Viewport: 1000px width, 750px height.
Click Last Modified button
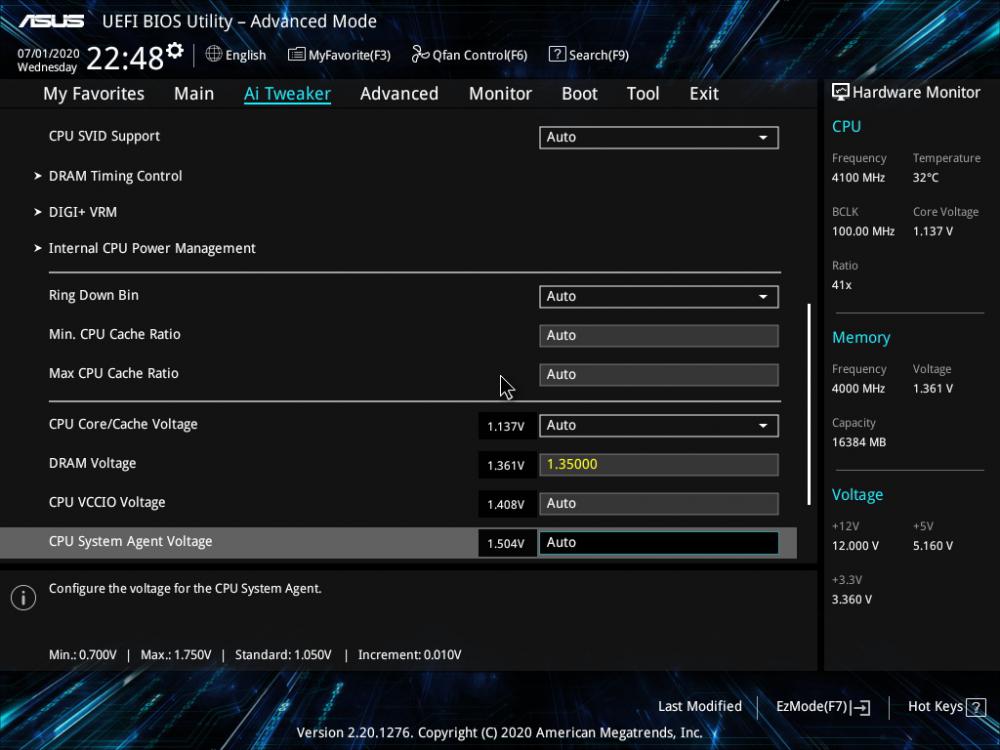coord(700,707)
